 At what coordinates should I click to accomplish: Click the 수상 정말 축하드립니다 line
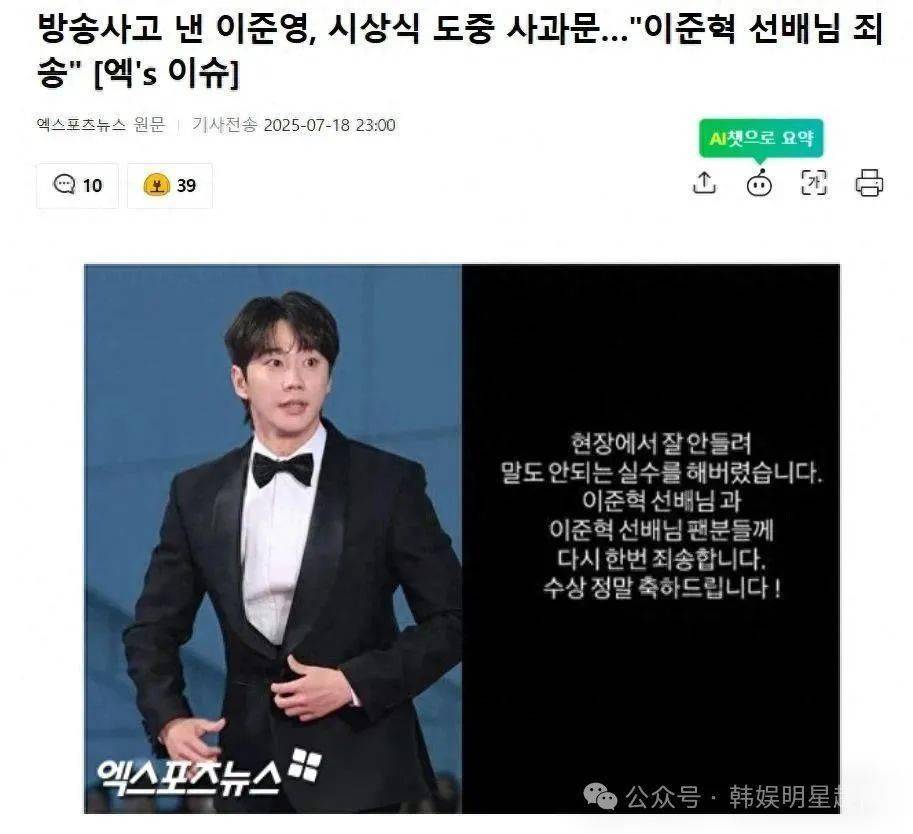662,588
